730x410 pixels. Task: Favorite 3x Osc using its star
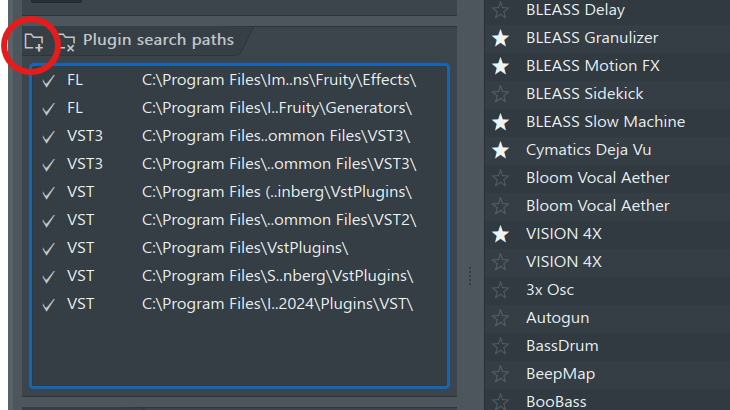tap(500, 290)
